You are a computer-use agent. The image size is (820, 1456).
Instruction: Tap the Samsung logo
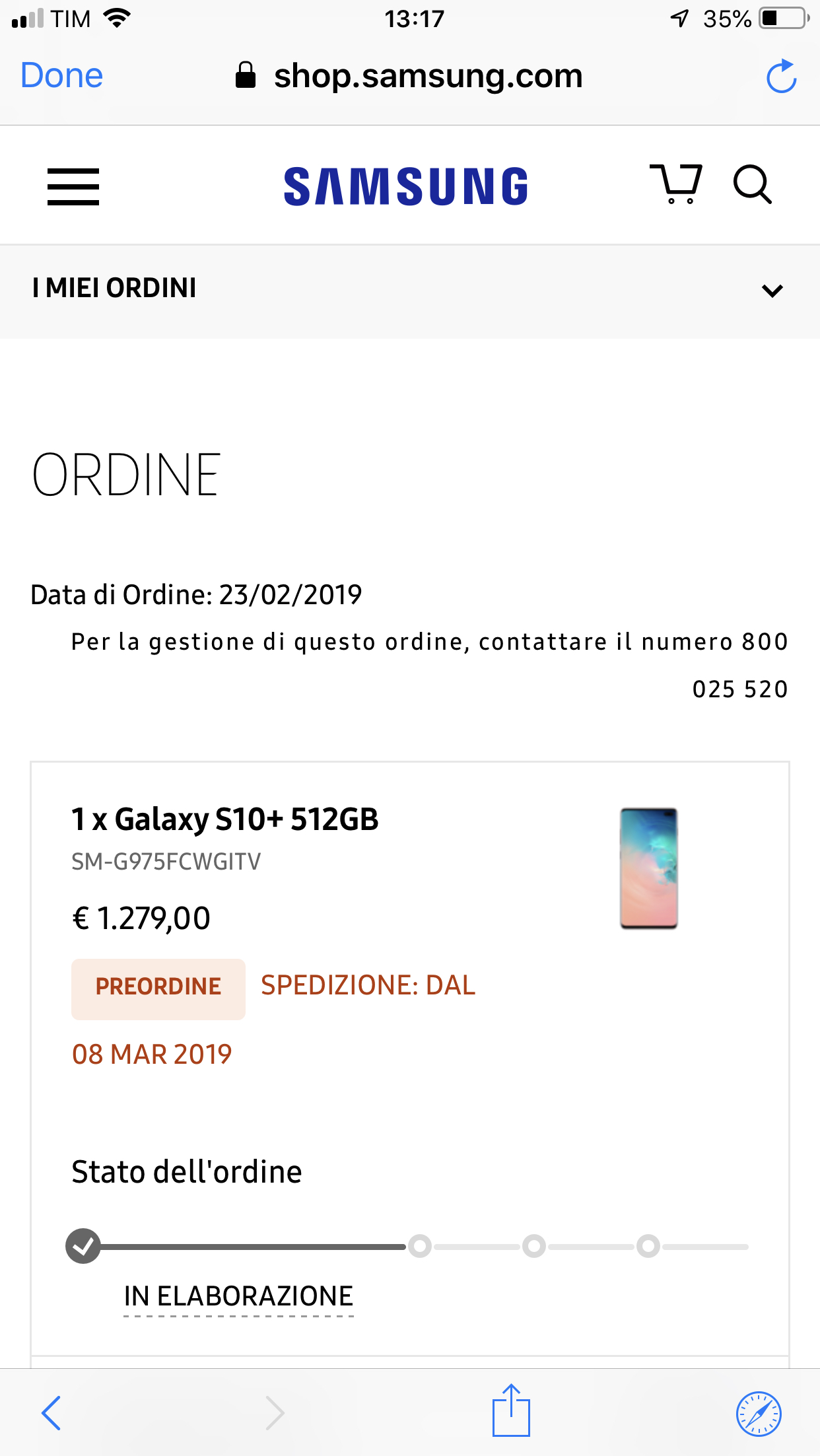pos(406,186)
